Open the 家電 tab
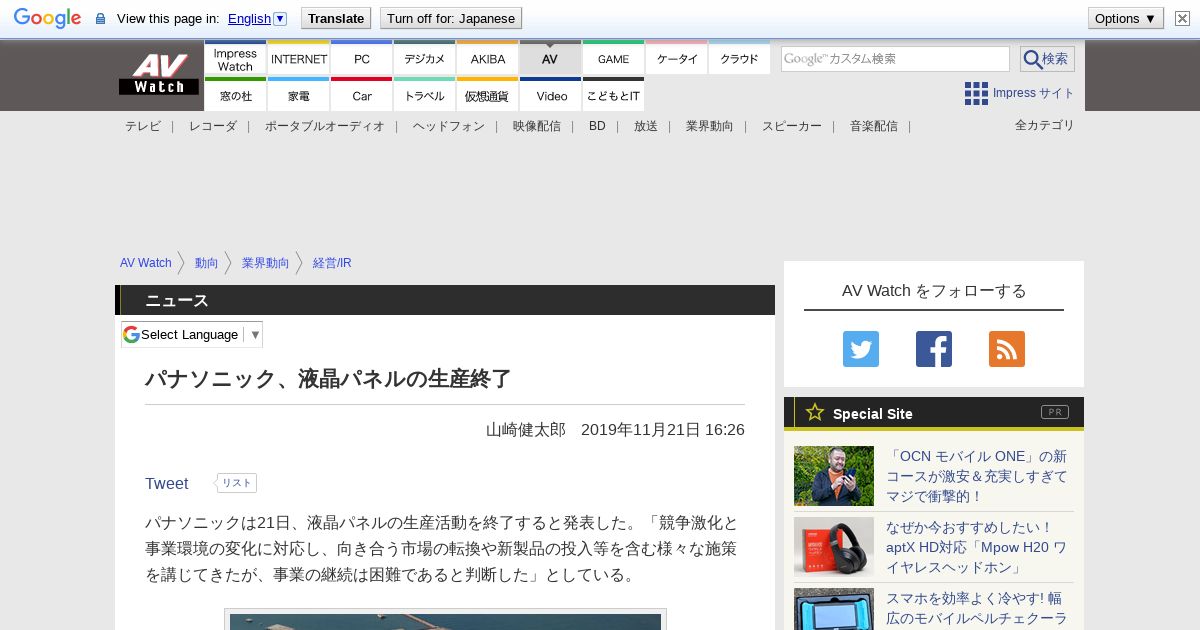The width and height of the screenshot is (1200, 630). click(299, 95)
